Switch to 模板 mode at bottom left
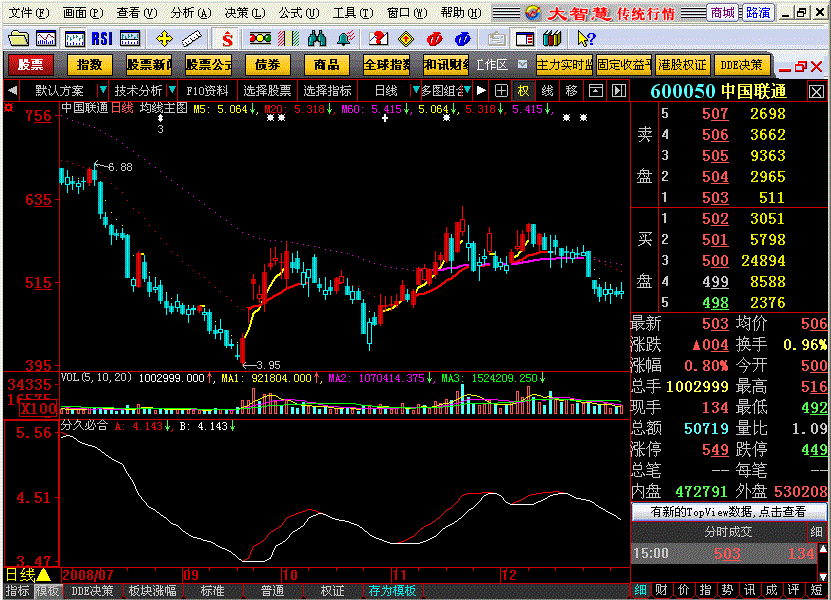The width and height of the screenshot is (831, 600). [x=48, y=590]
